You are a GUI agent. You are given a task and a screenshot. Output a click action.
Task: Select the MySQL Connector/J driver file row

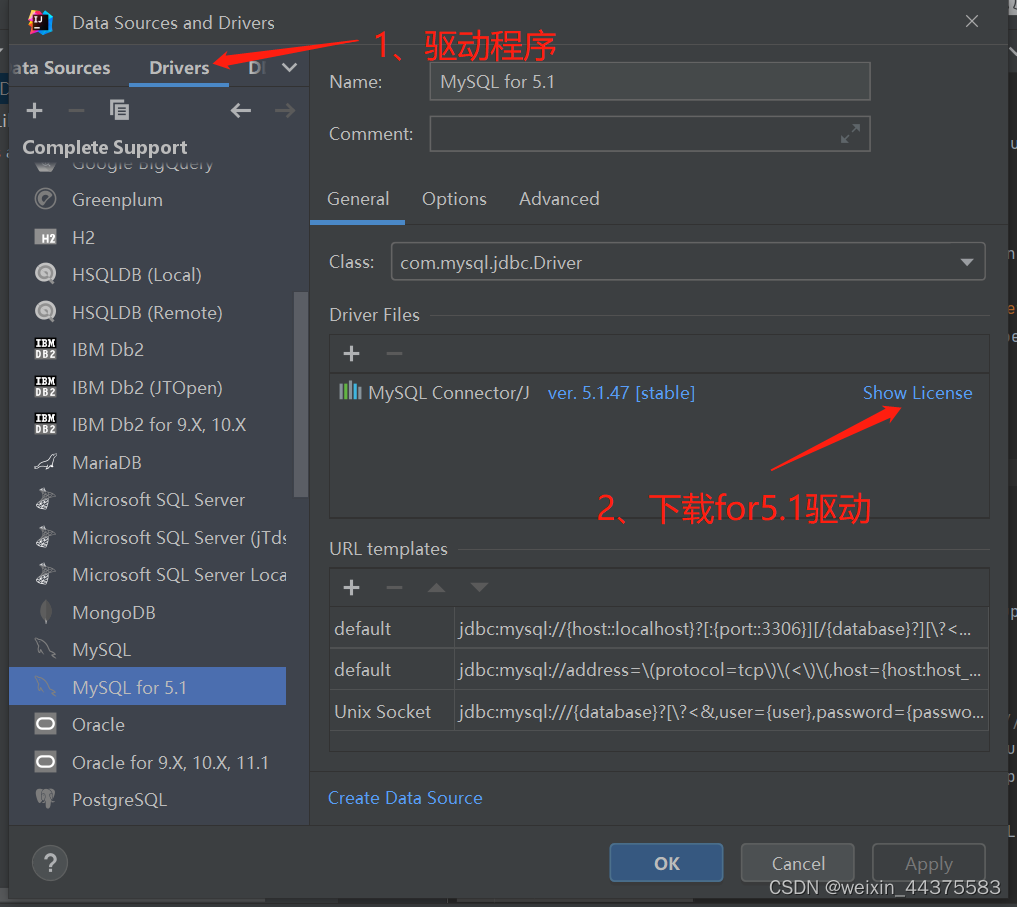[x=659, y=393]
